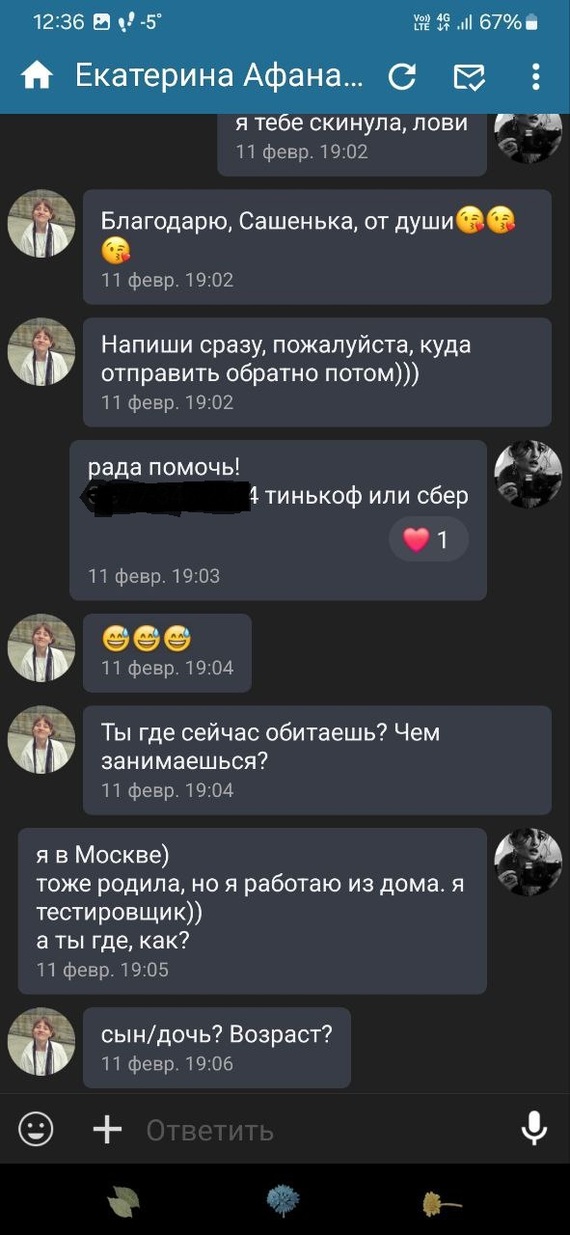Tap the blue flower icon at bottom

click(x=283, y=1200)
